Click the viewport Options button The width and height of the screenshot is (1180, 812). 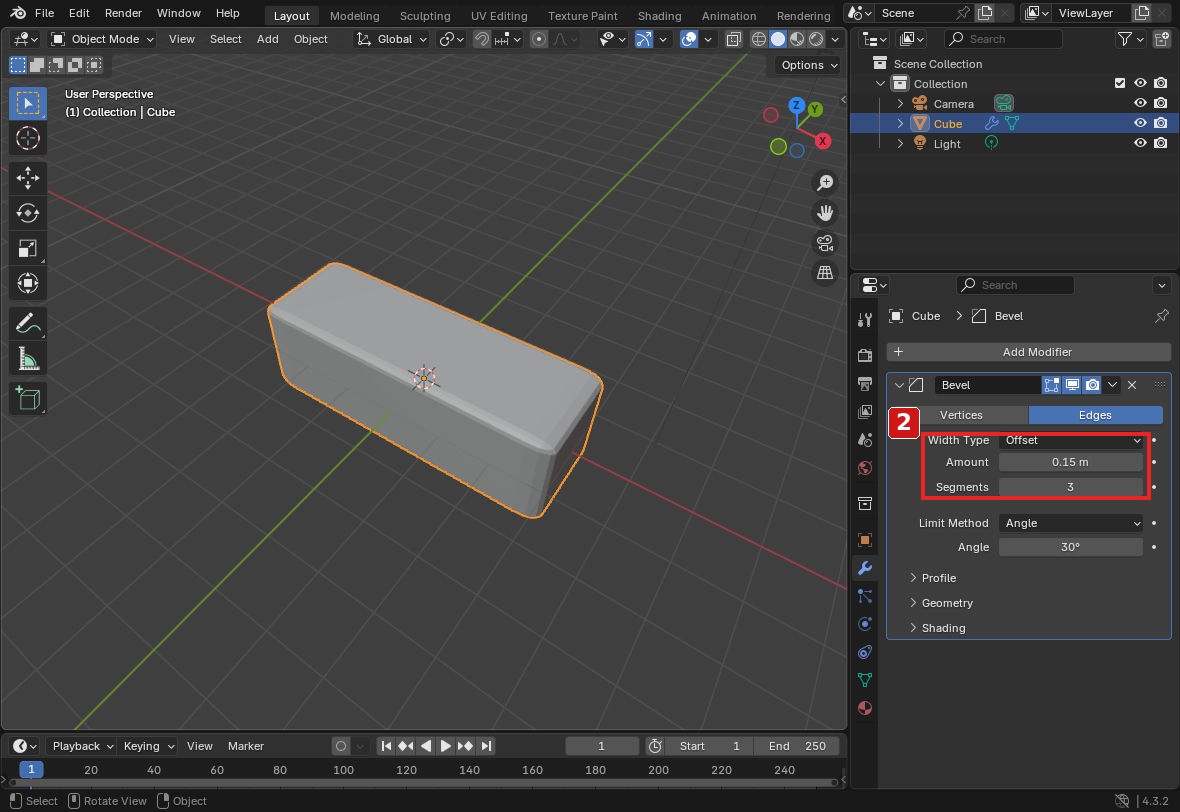(808, 65)
